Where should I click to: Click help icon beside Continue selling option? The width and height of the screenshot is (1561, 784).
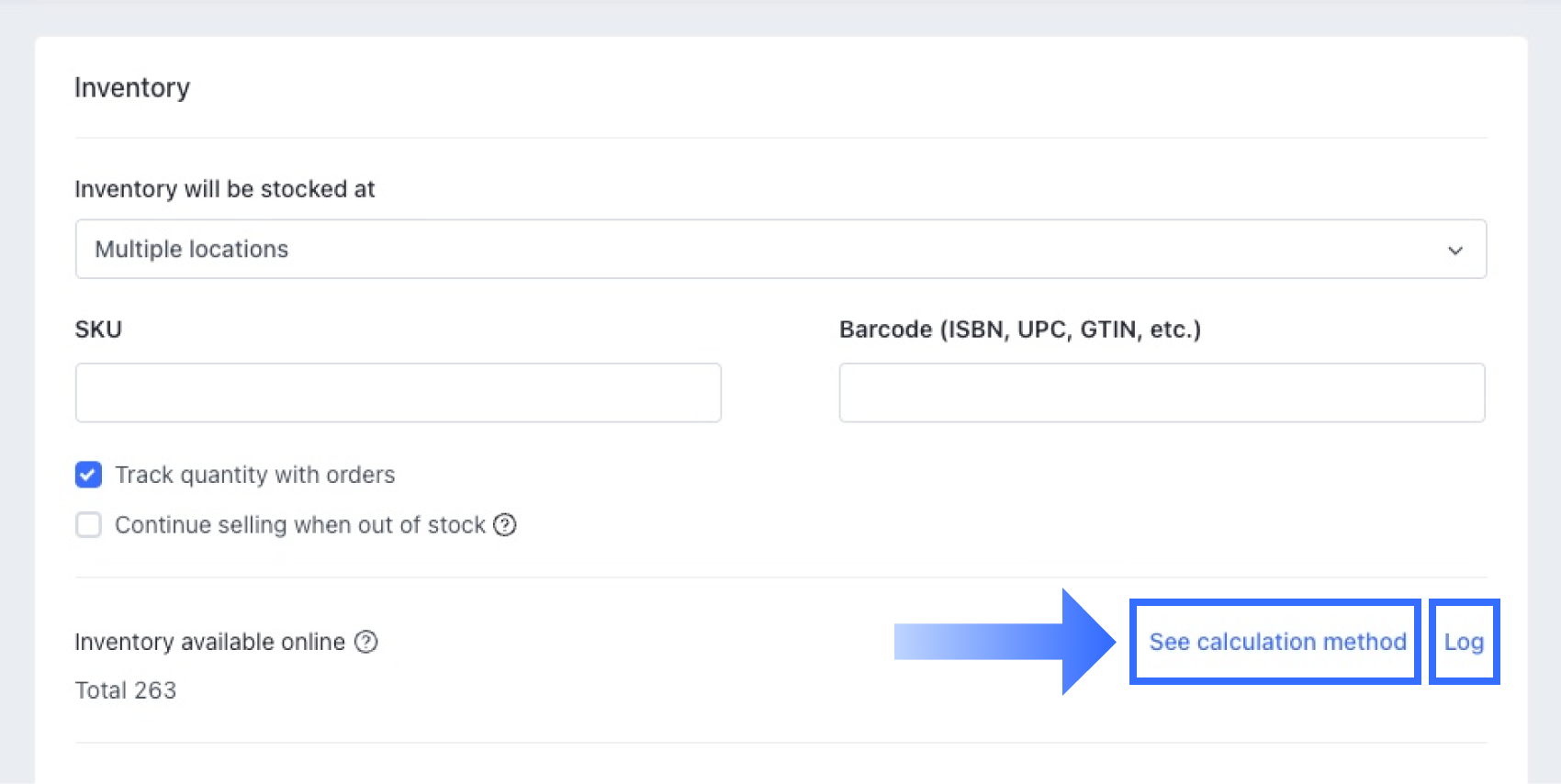point(505,525)
